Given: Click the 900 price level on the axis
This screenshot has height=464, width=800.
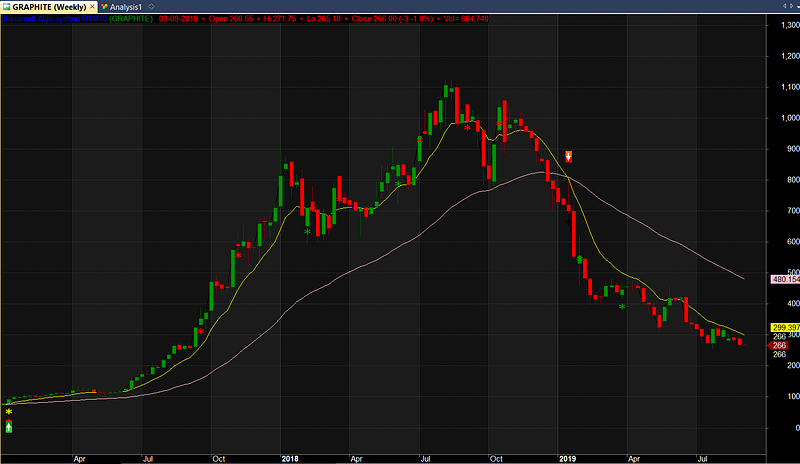Looking at the screenshot, I should [793, 149].
